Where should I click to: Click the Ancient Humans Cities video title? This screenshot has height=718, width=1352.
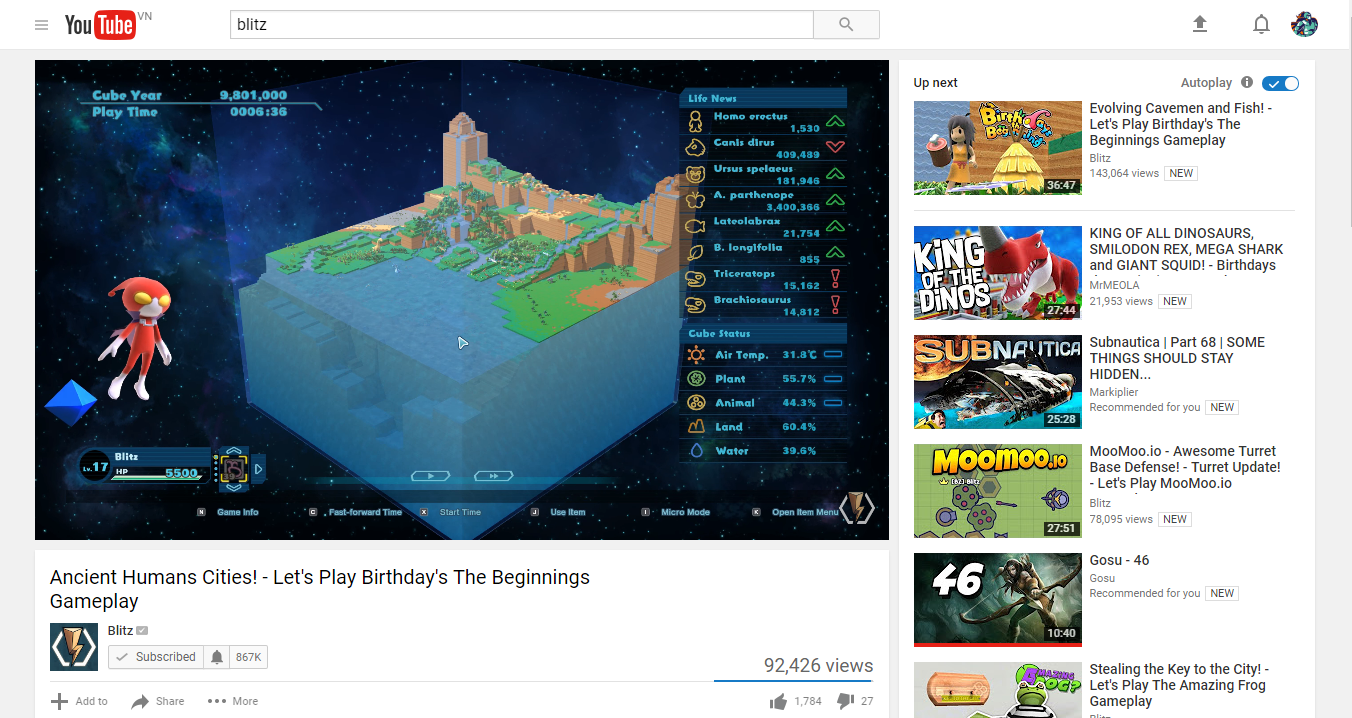click(x=320, y=589)
